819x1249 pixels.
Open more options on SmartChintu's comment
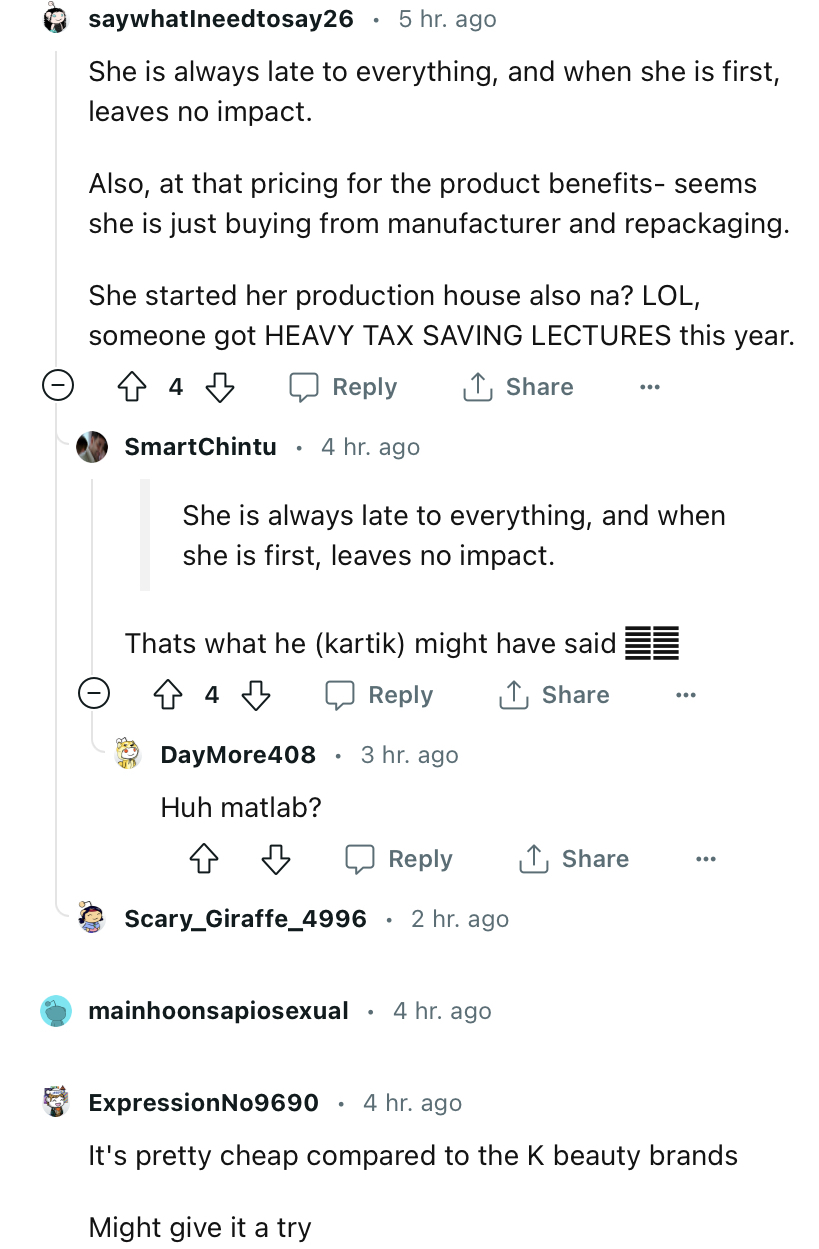(x=685, y=695)
